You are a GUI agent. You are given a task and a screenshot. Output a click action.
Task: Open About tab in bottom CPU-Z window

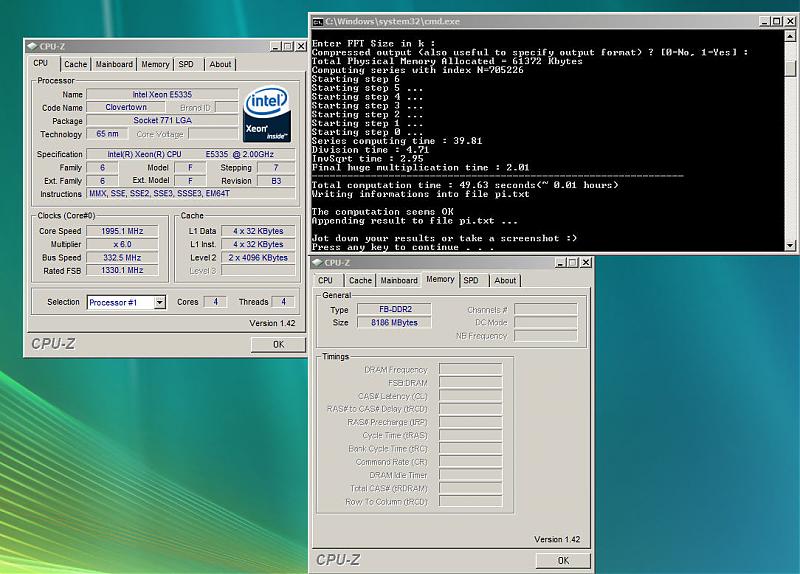(x=505, y=281)
